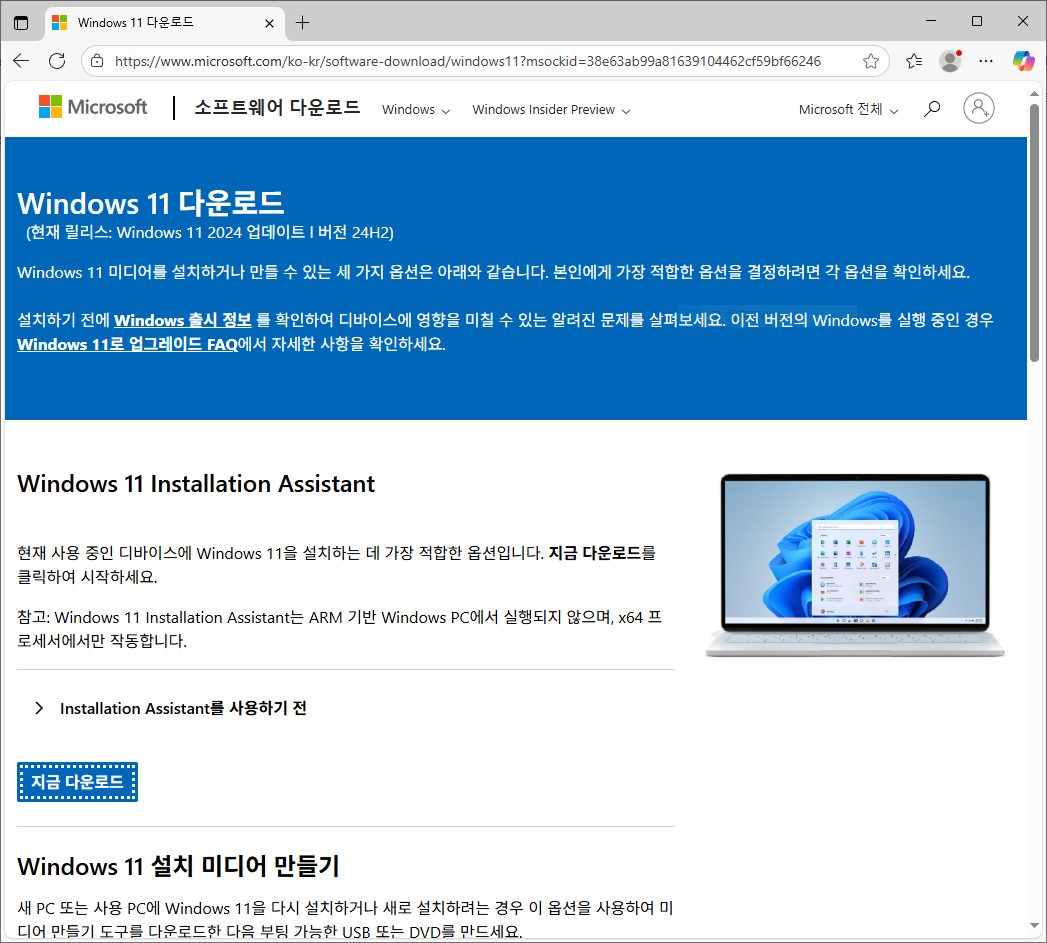Select the Windows 11 다운로드 browser tab
The width and height of the screenshot is (1047, 943).
point(165,23)
